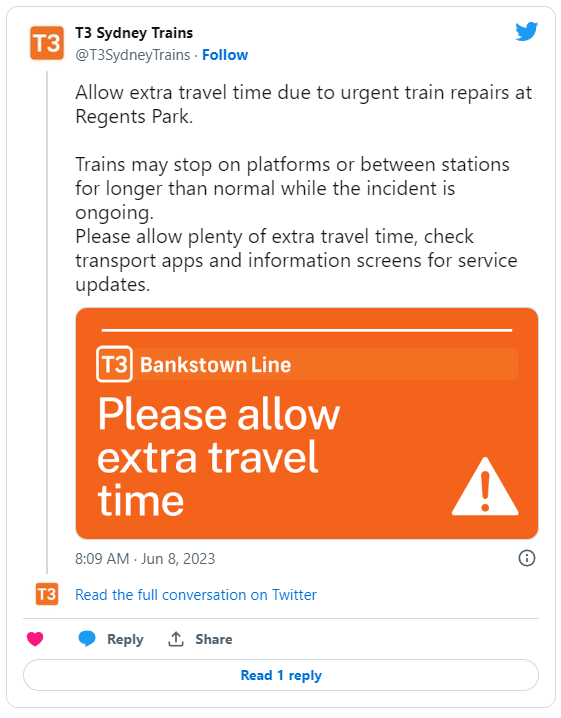Click the Bankstown Line label in banner
The image size is (561, 718).
[216, 365]
